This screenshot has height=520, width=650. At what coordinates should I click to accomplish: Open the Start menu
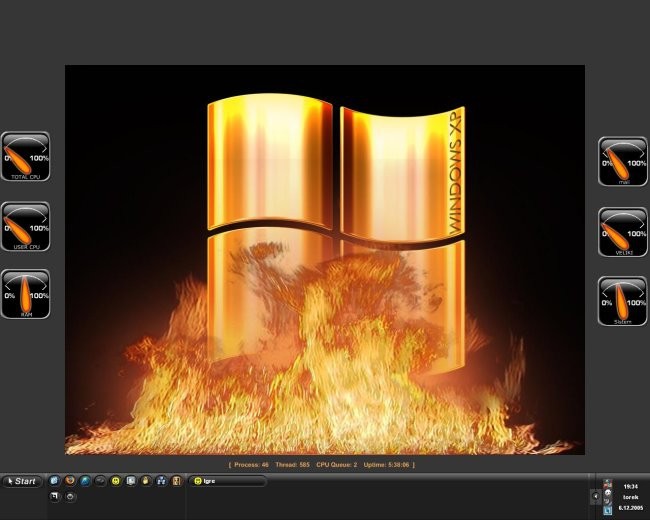(22, 481)
